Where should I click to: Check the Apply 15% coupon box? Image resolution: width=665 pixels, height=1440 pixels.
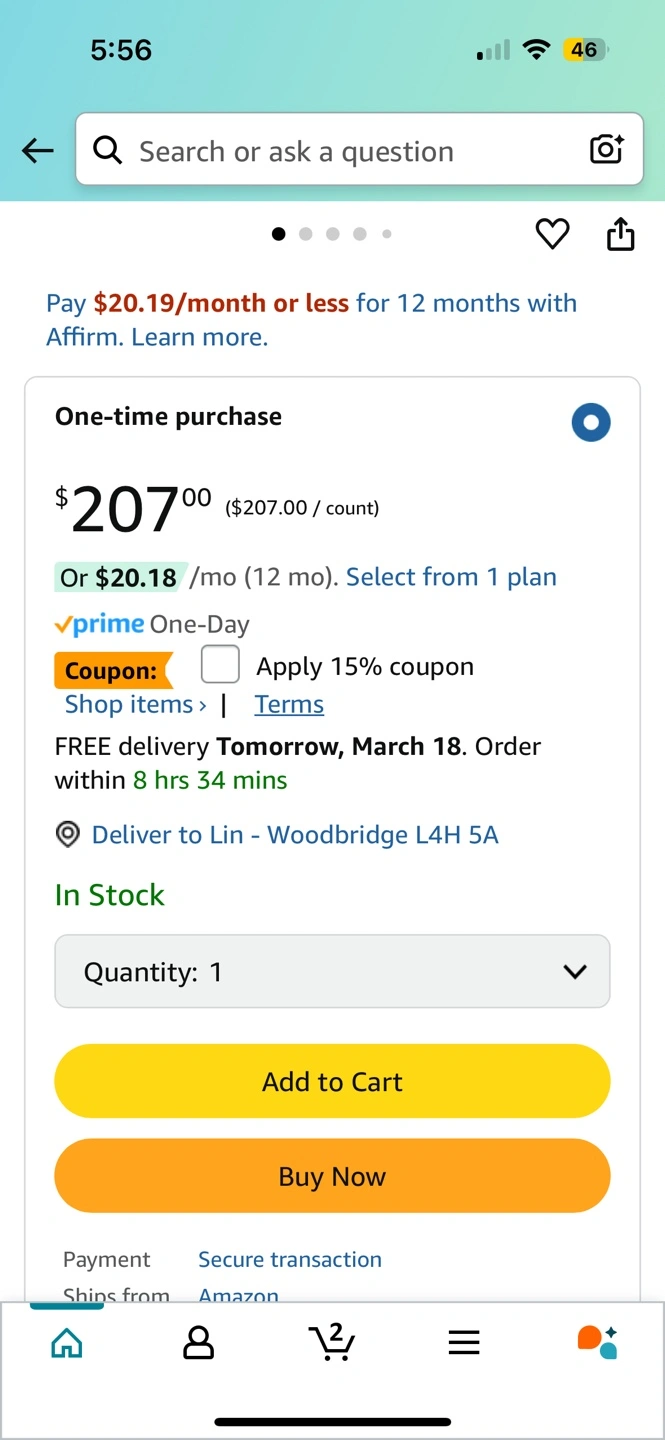coord(220,664)
